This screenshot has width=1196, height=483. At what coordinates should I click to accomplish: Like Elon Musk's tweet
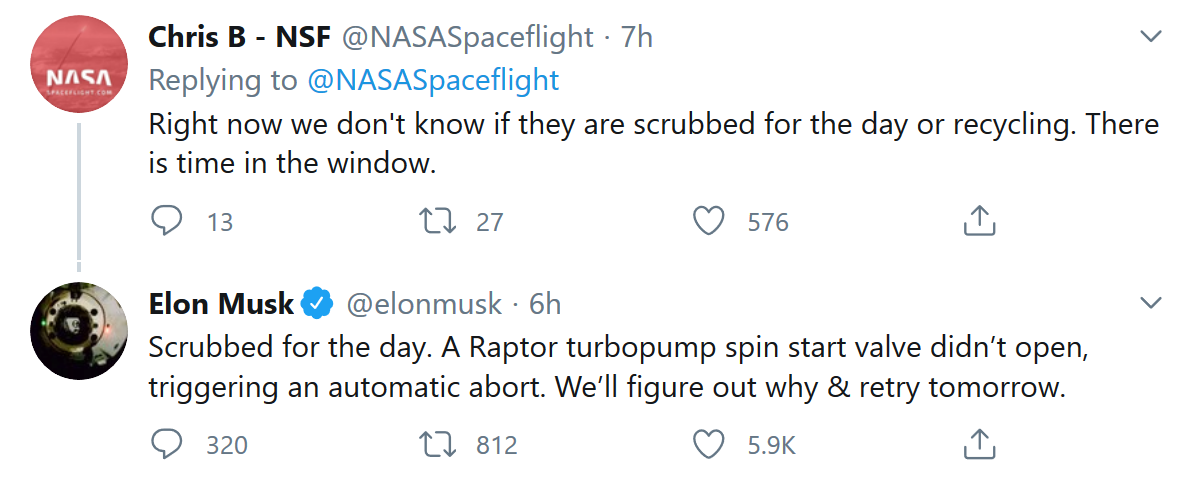[x=709, y=444]
